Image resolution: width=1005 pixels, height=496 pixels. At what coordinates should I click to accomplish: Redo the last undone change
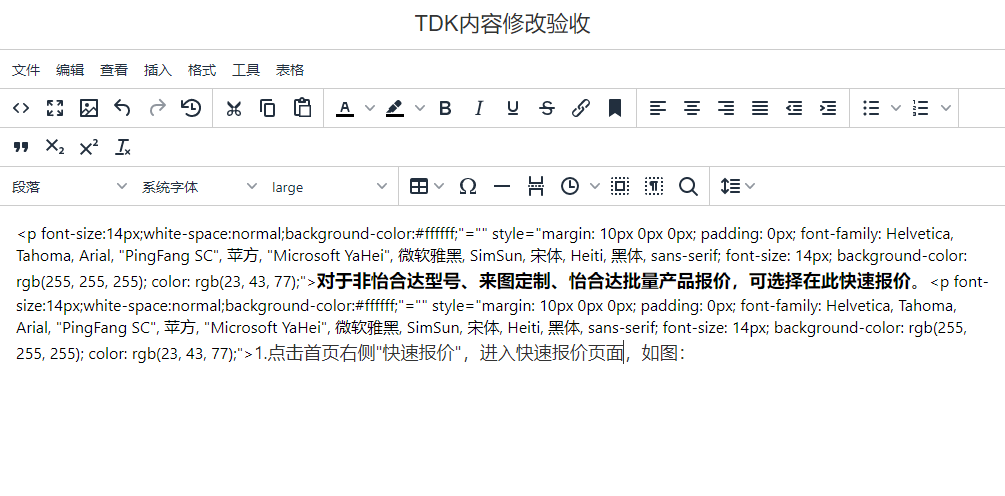coord(157,108)
